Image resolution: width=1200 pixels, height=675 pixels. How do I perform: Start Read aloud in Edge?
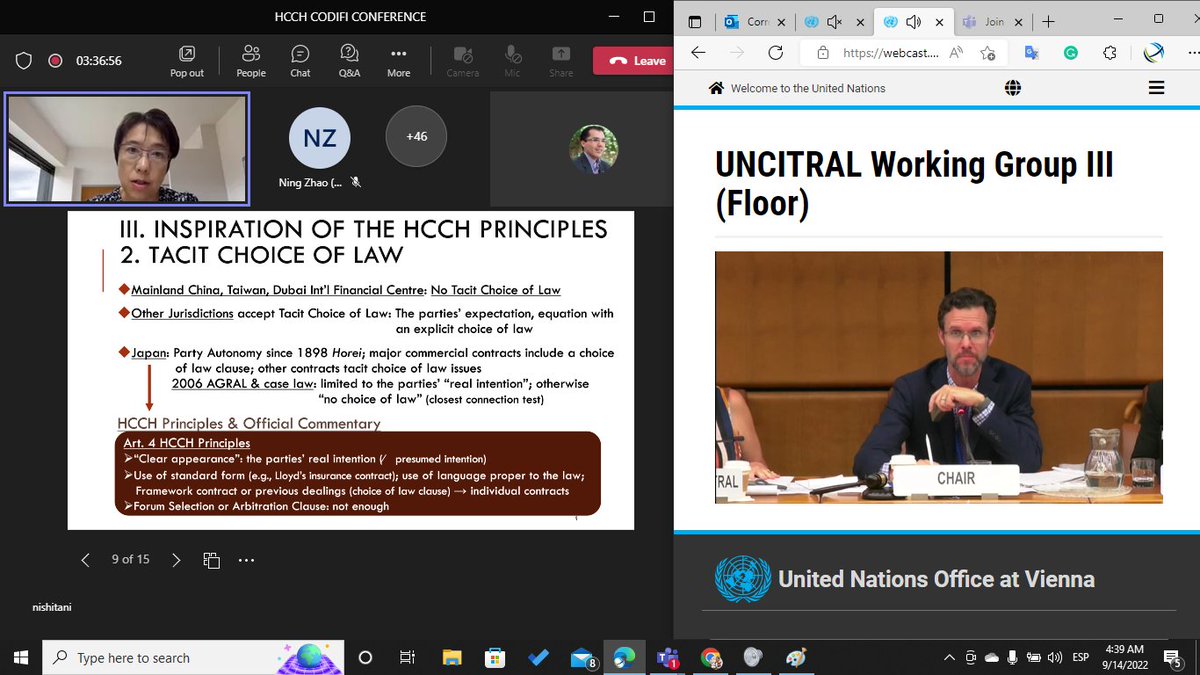pos(956,53)
